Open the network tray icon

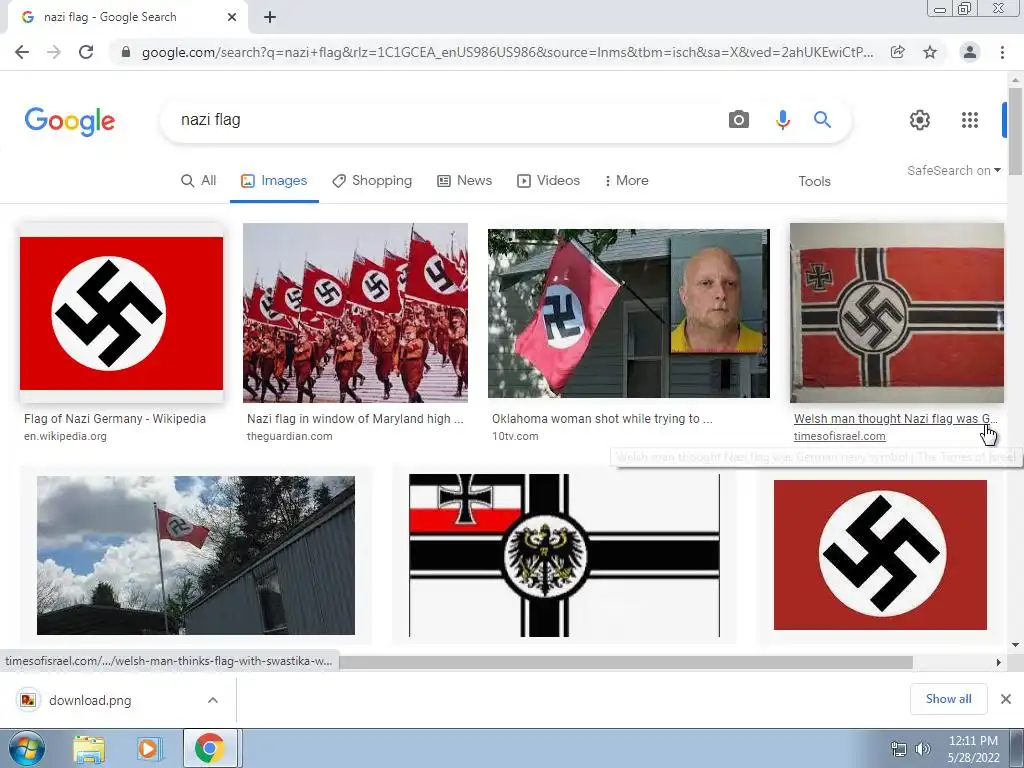(x=899, y=749)
